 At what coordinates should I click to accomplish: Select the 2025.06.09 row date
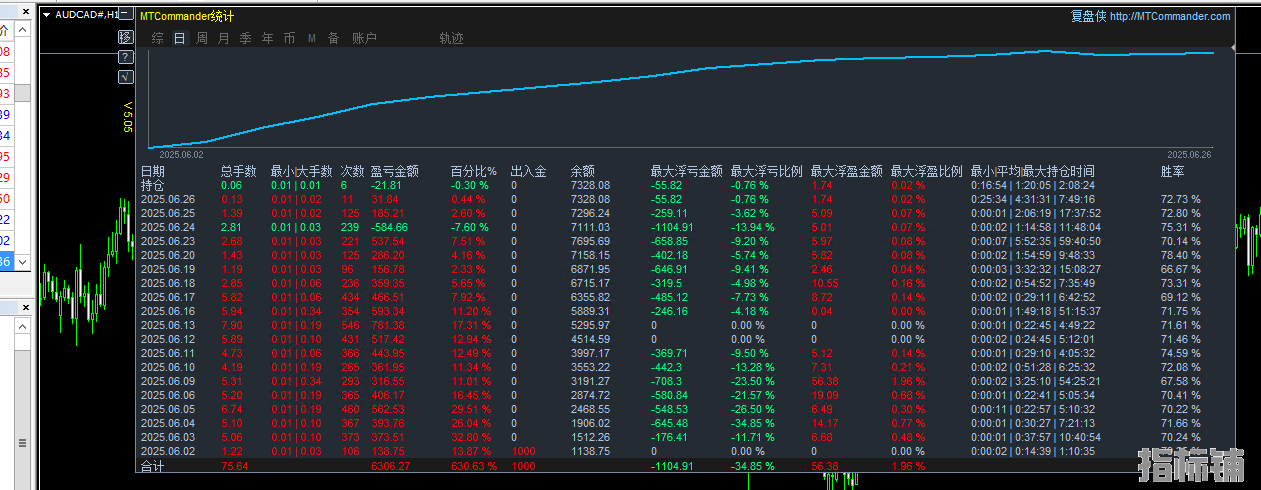167,381
